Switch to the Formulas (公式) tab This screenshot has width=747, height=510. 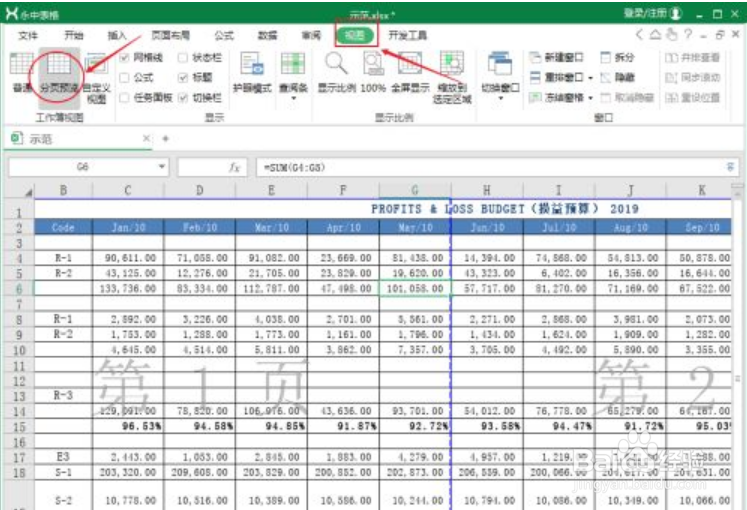224,35
